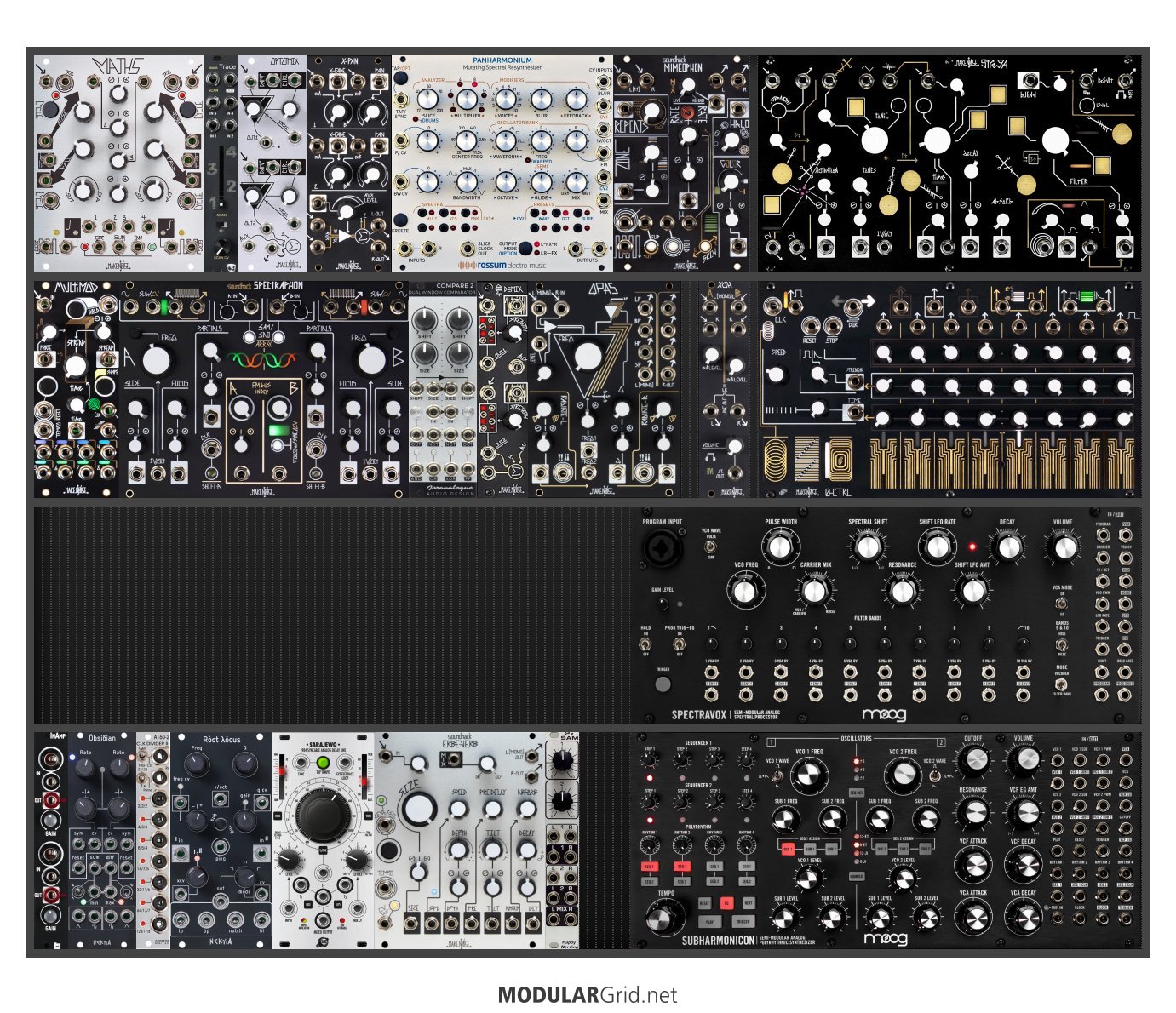Toggle the Subharmonicon VCO 1 WAVE switch
The height and width of the screenshot is (1013, 1176).
778,775
